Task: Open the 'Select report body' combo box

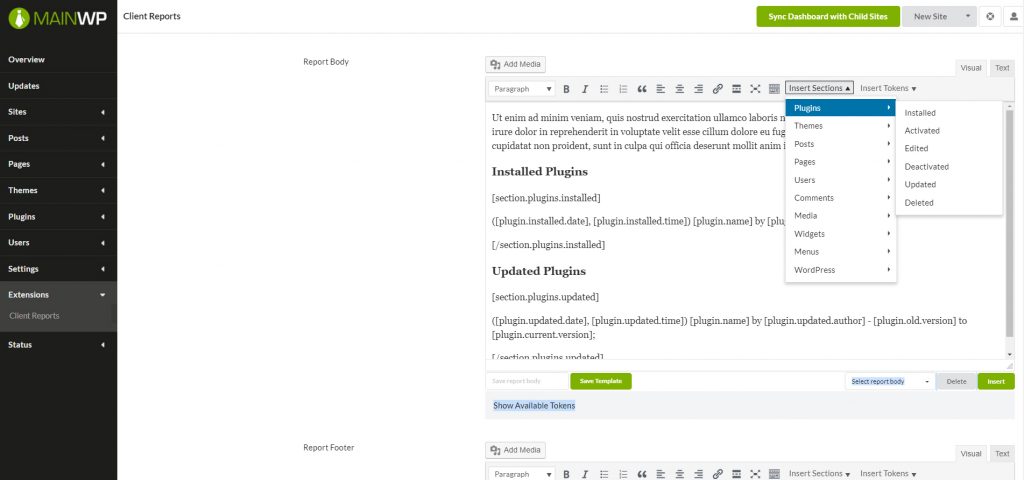Action: (x=890, y=381)
